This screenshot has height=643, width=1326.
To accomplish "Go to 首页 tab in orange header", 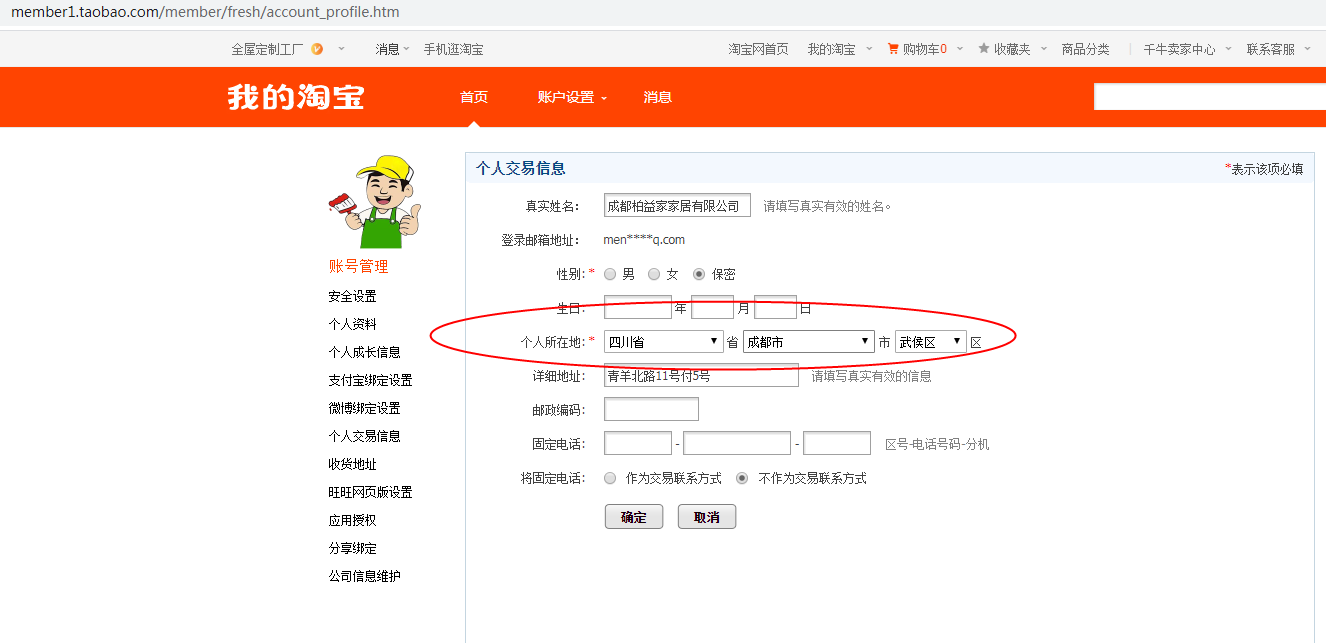I will coord(474,97).
